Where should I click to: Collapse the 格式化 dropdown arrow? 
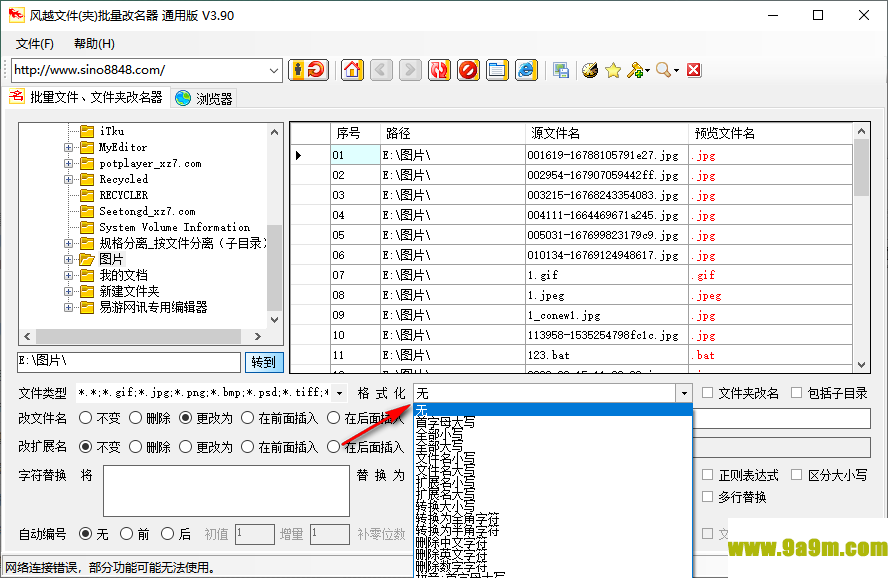coord(684,393)
